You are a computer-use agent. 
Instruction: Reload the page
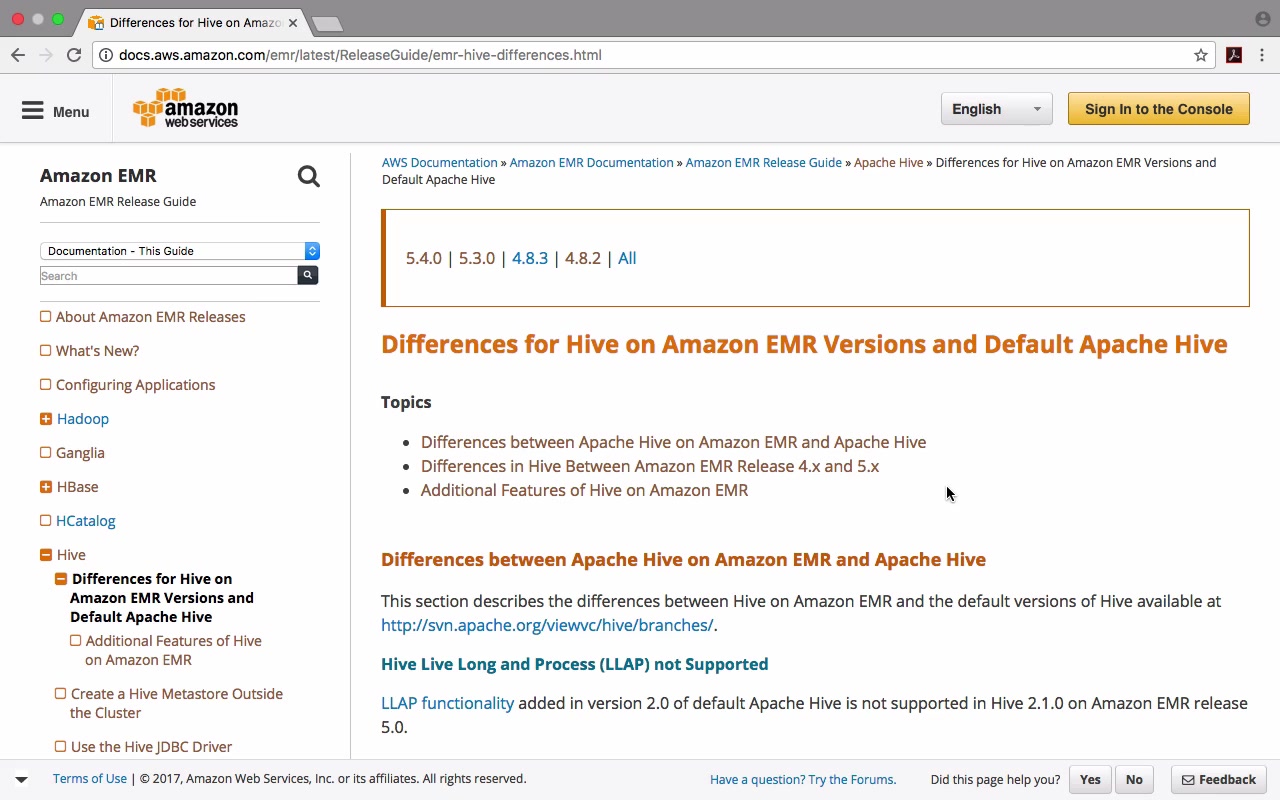(x=74, y=55)
